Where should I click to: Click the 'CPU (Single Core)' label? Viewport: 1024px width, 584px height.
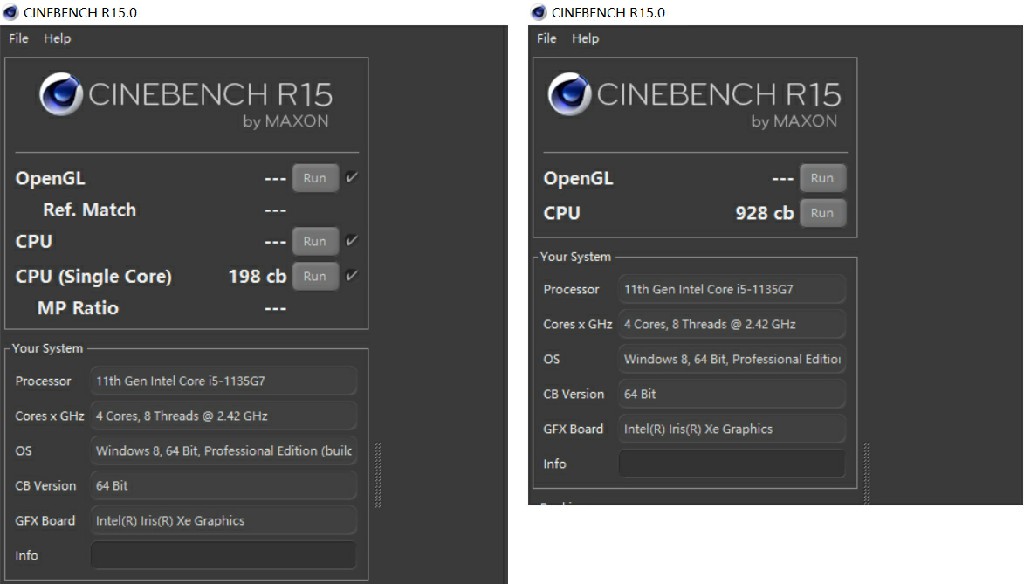point(93,276)
